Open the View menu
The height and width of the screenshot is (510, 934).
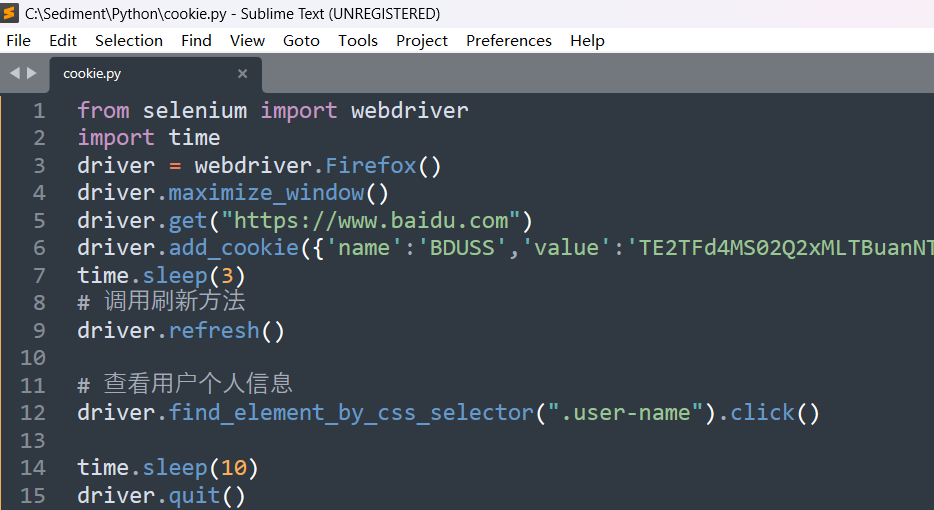point(247,40)
